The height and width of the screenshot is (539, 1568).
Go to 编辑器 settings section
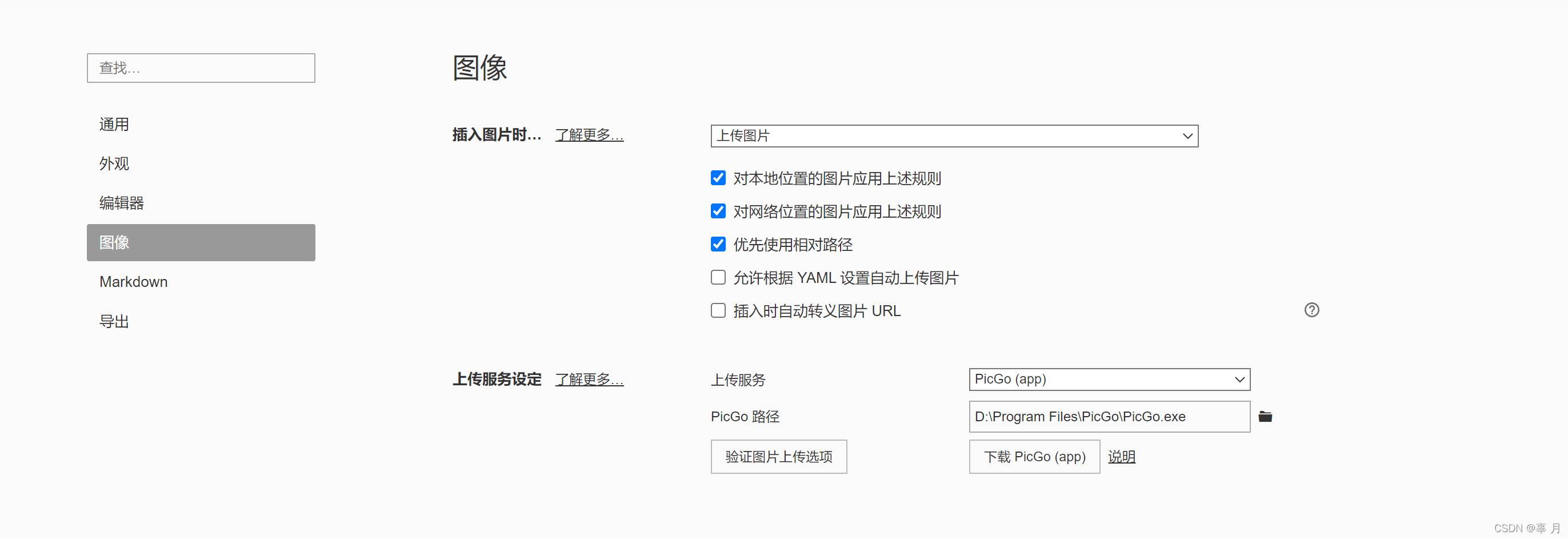click(201, 203)
